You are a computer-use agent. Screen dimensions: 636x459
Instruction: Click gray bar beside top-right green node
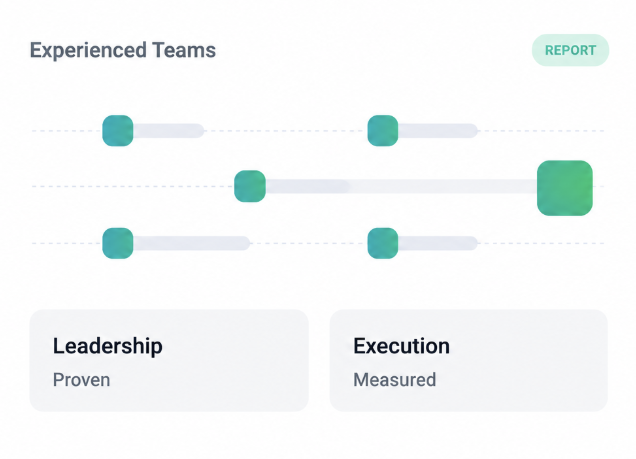click(x=438, y=131)
